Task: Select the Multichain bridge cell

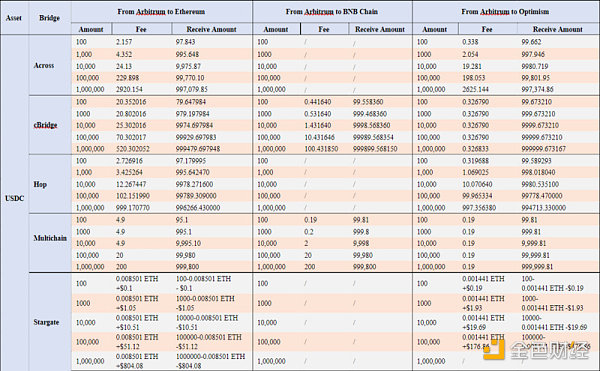Action: point(50,238)
